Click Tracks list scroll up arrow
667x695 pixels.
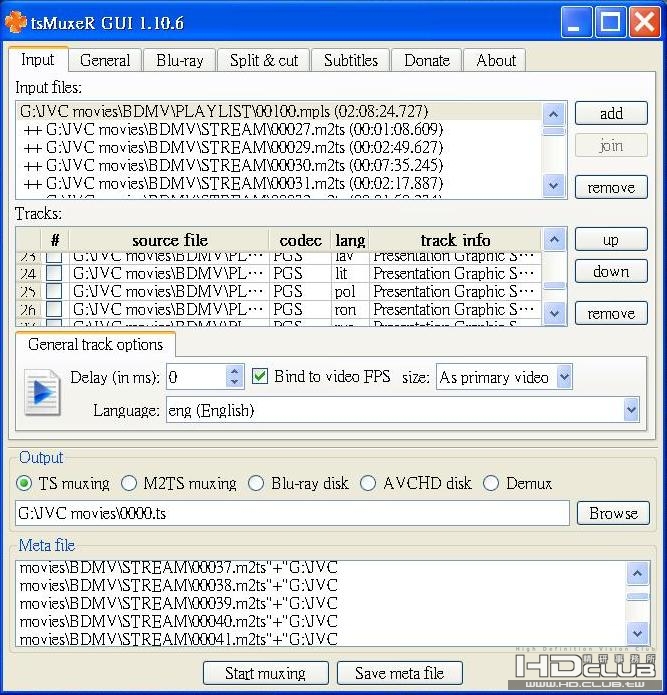554,240
